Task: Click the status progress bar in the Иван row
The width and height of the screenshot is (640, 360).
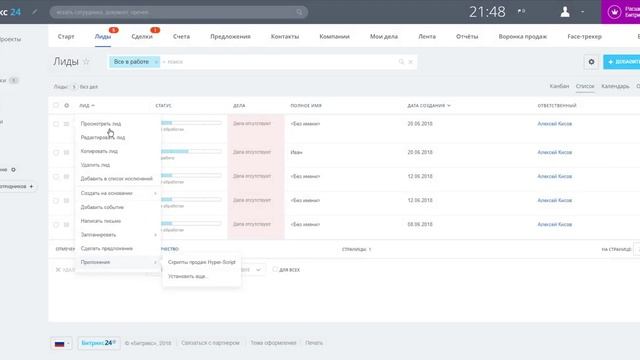Action: [x=191, y=151]
